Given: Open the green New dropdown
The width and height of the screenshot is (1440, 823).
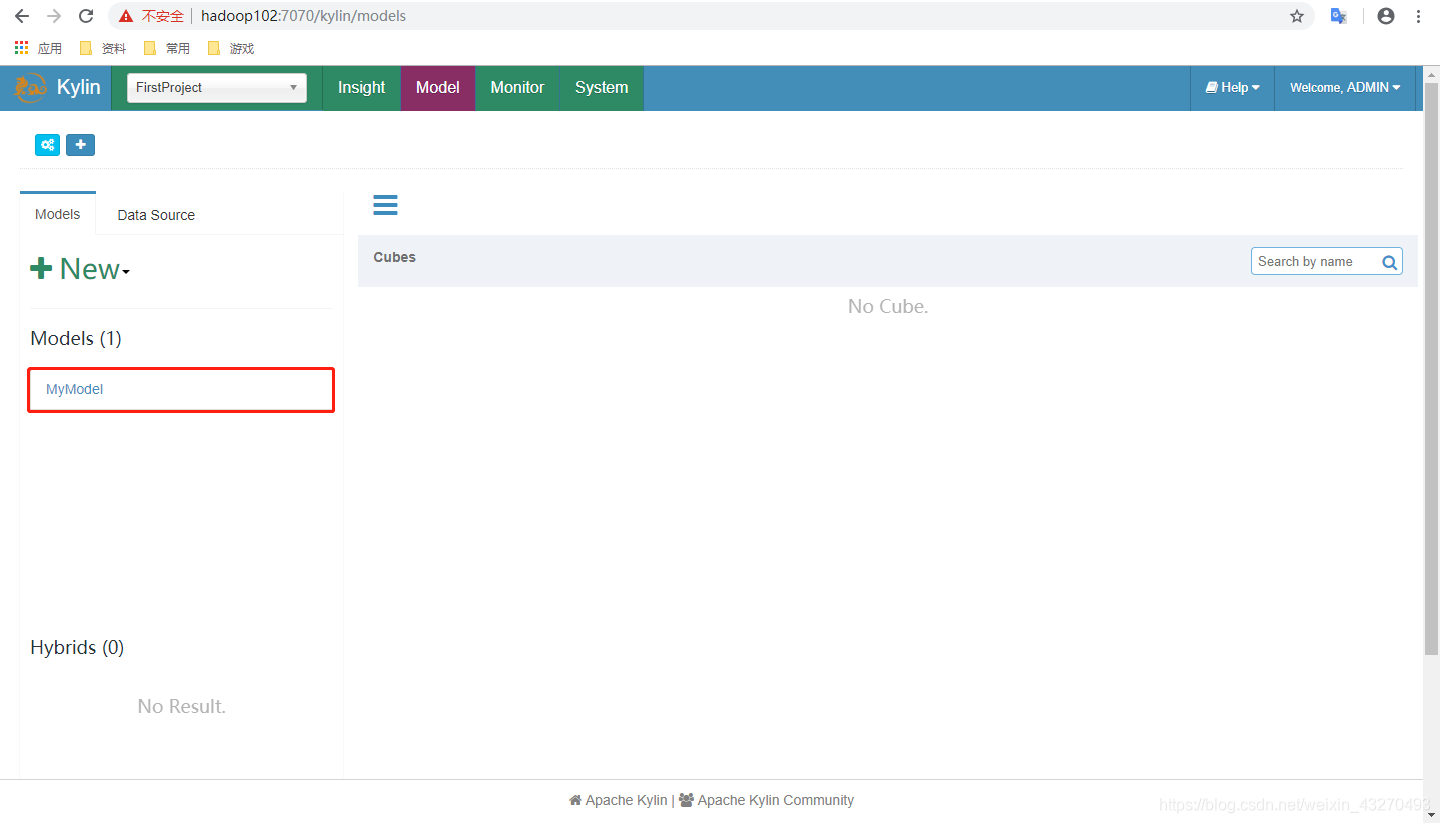Looking at the screenshot, I should click(80, 269).
